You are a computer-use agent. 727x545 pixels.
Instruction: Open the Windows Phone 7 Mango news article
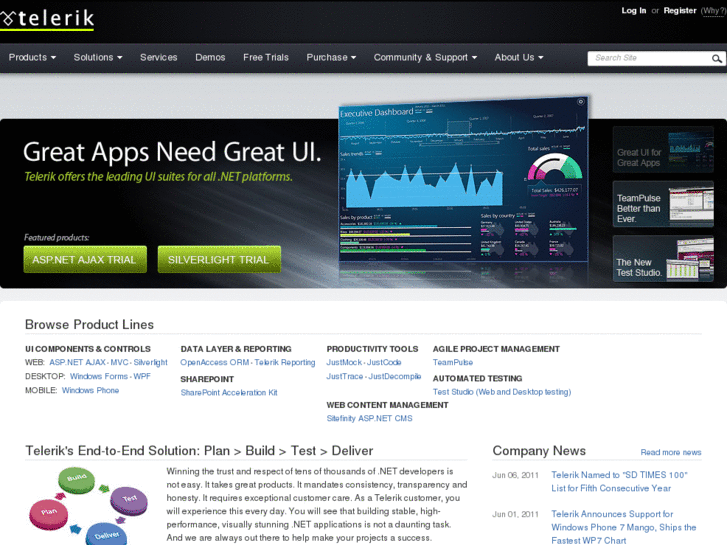[624, 527]
